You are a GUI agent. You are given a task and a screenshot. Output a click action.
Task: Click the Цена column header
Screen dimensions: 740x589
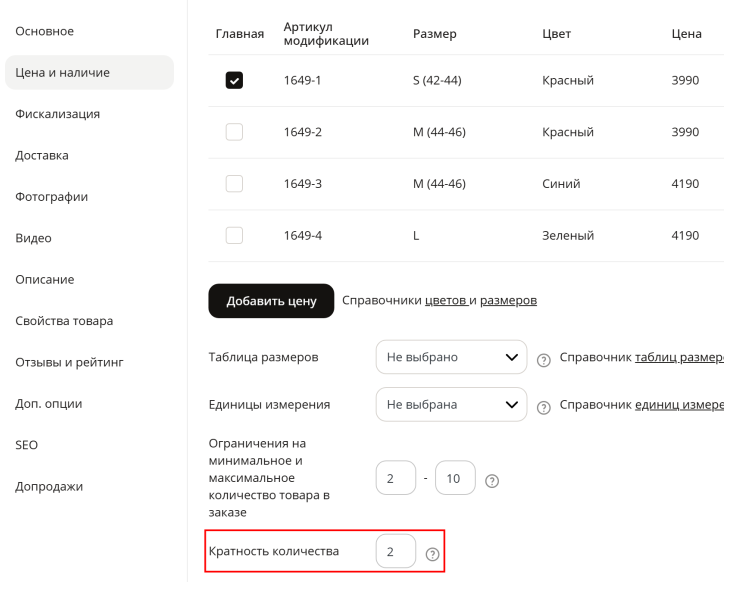[x=687, y=34]
